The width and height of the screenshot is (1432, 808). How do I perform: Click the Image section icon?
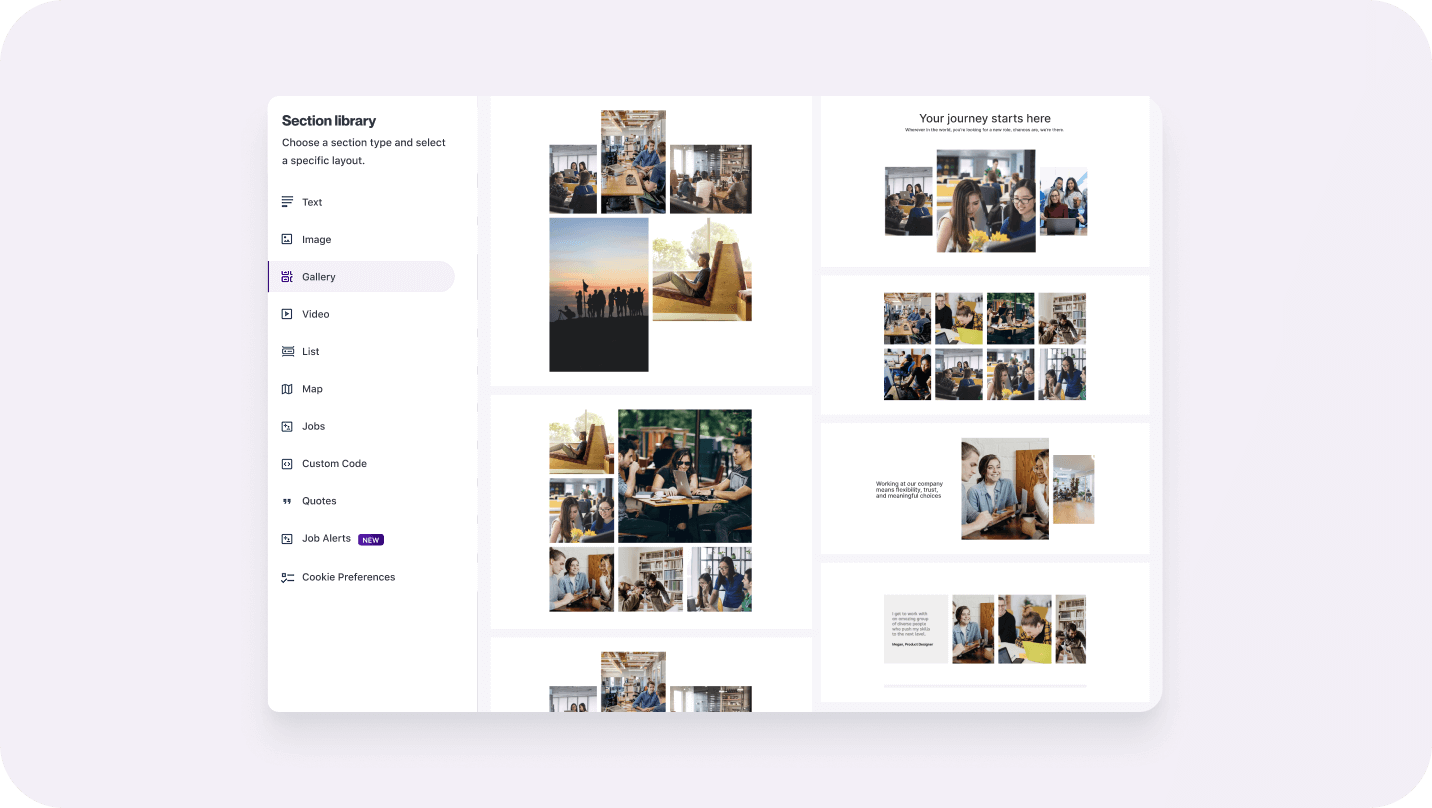coord(287,239)
